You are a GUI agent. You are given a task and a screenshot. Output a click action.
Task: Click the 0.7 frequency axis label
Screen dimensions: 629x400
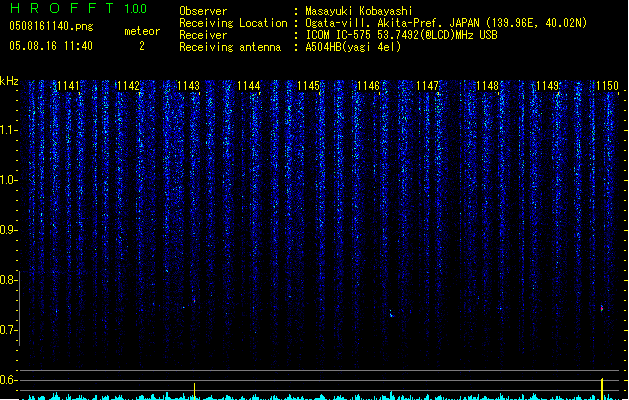coord(8,330)
